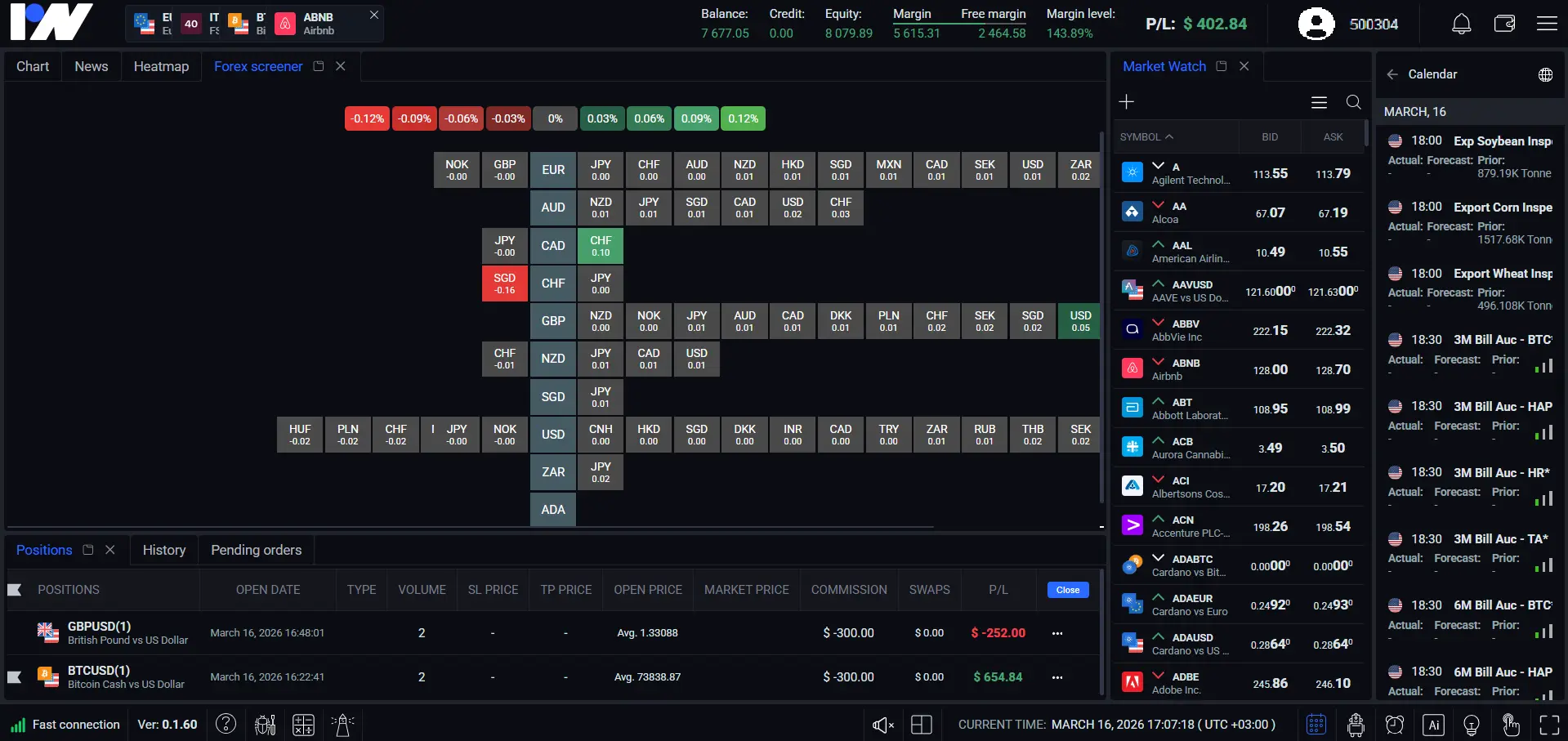Open the alarm clock icon in bottom toolbar
1568x741 pixels.
click(x=1395, y=725)
